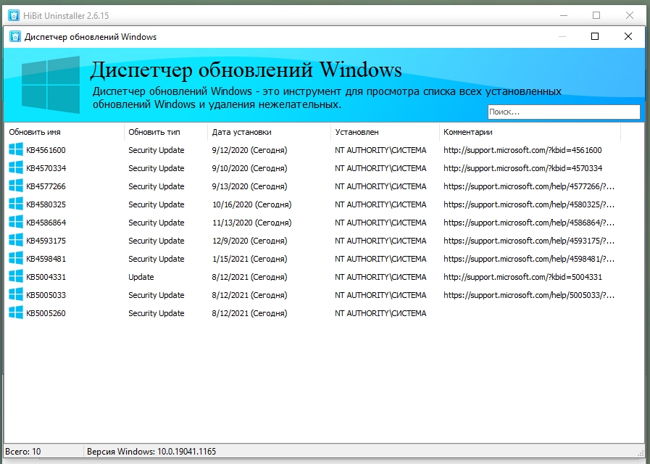Select update KB4561600 by its name
The height and width of the screenshot is (464, 650).
[46, 150]
